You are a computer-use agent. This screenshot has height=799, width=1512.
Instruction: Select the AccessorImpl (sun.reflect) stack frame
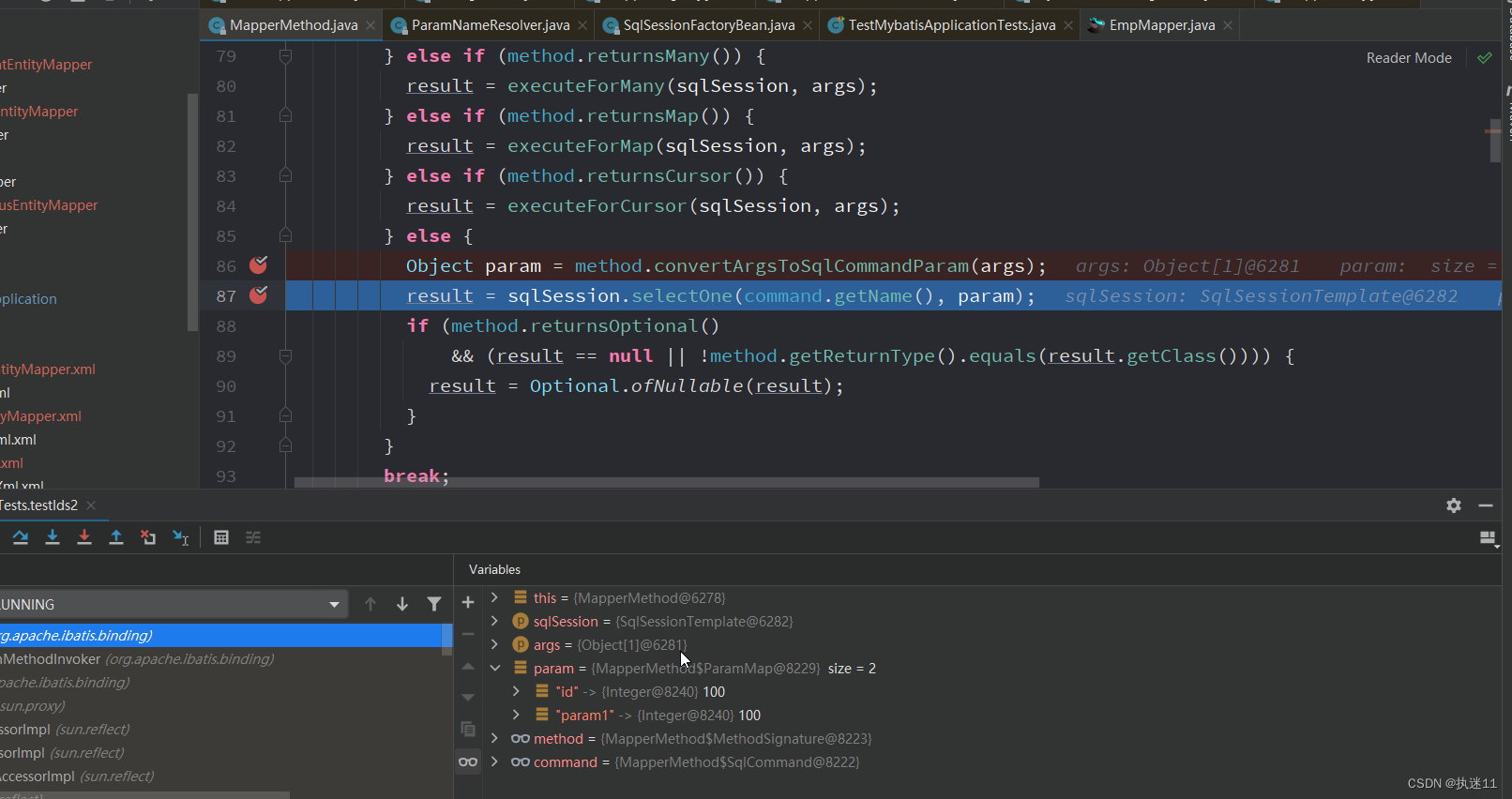pos(220,776)
